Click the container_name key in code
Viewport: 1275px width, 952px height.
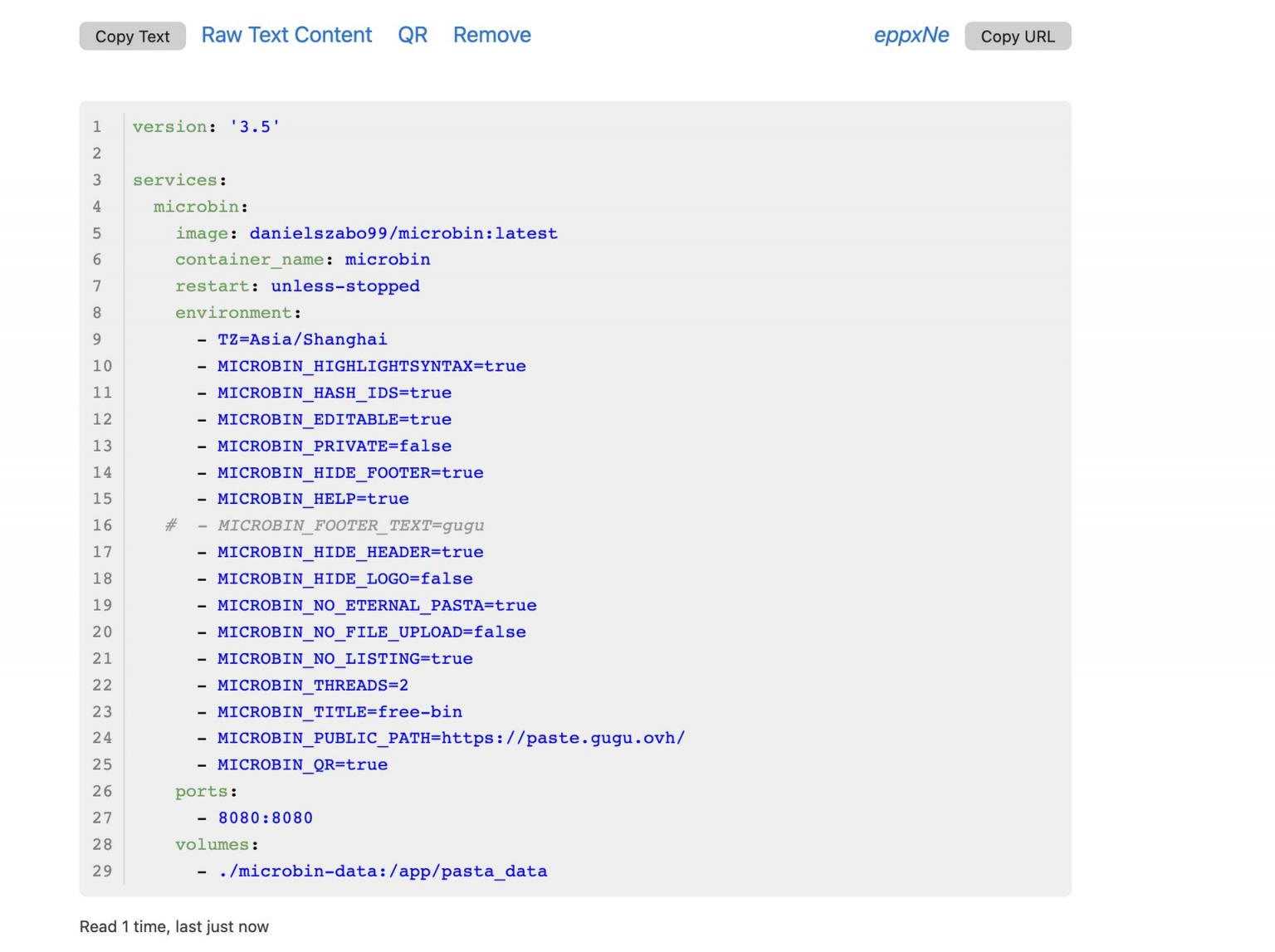[x=249, y=260]
